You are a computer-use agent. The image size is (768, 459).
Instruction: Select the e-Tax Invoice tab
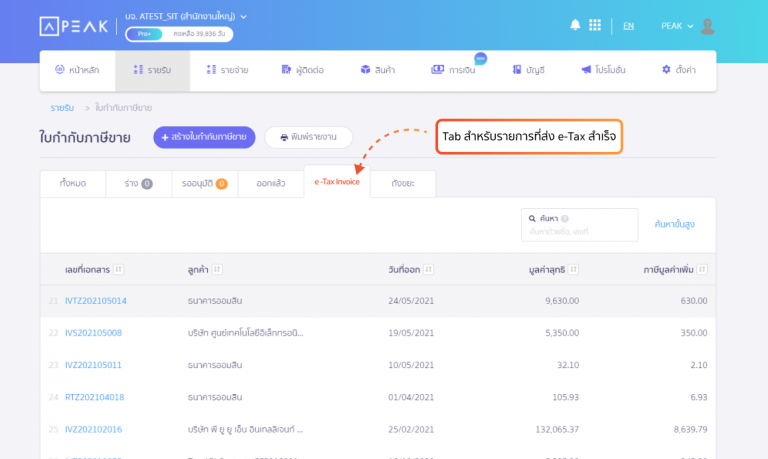tap(337, 182)
